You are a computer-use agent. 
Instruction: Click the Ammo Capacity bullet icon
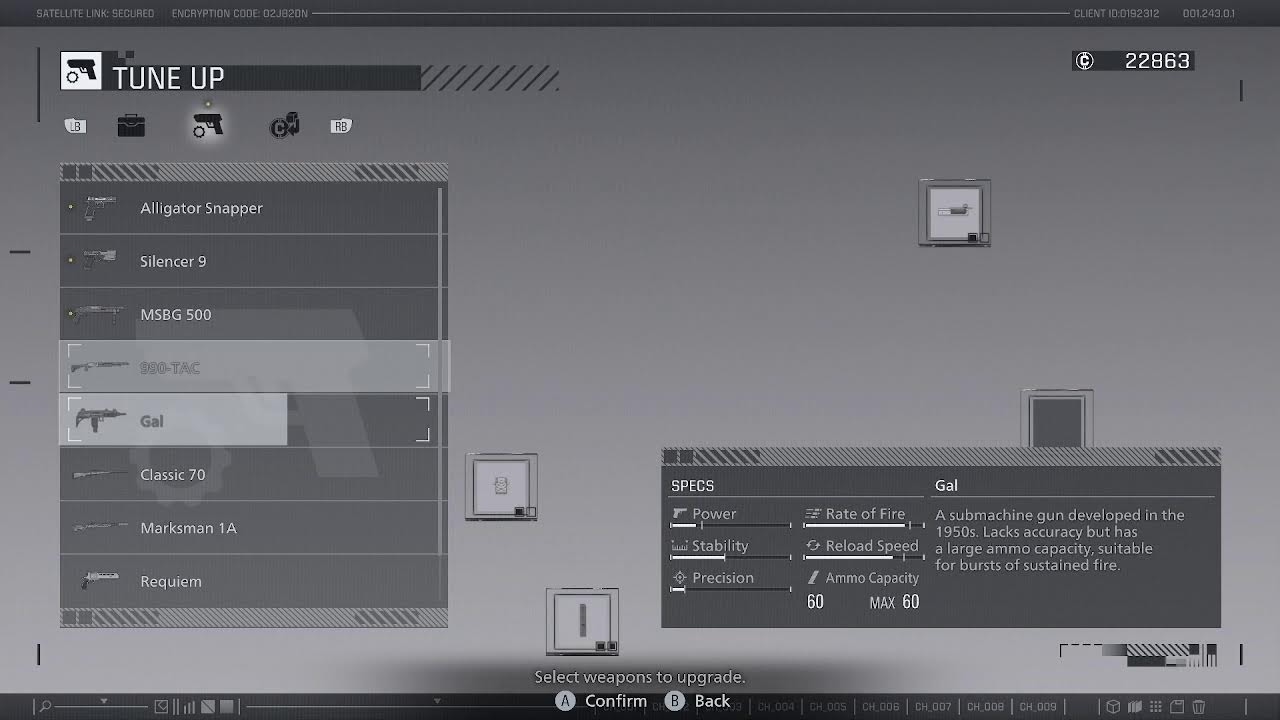coord(813,578)
